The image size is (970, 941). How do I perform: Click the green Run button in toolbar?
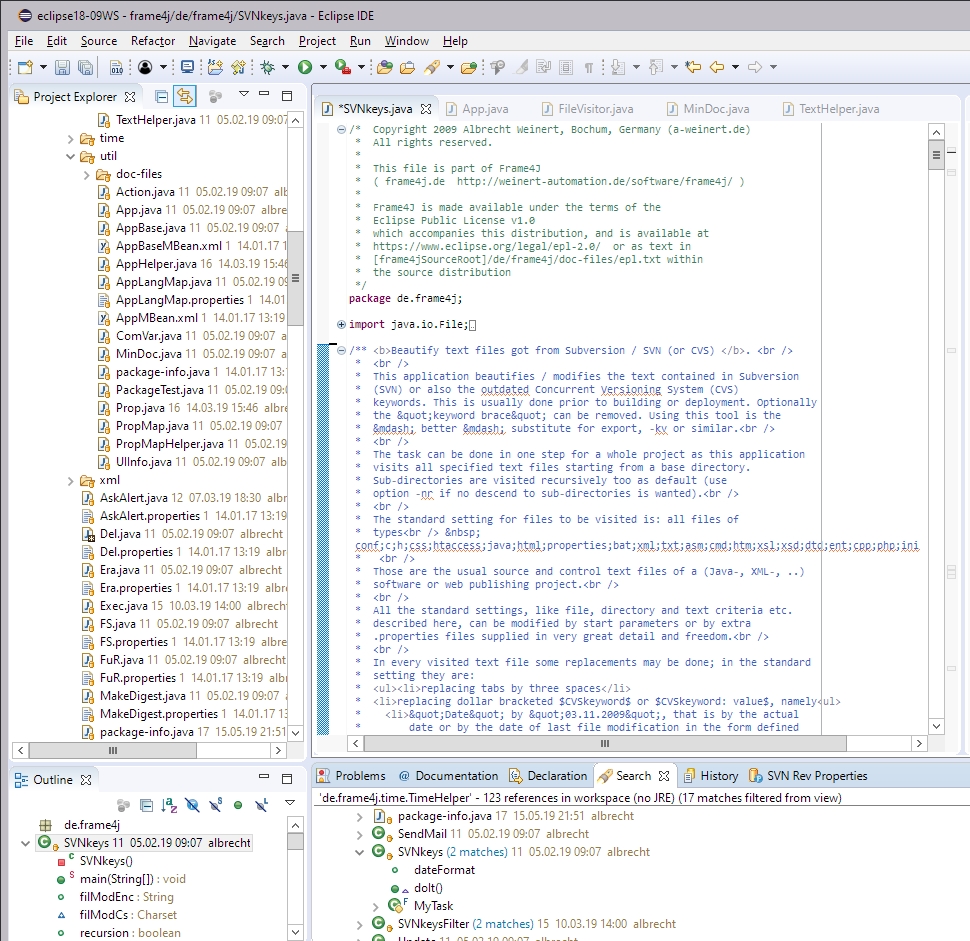pyautogui.click(x=305, y=67)
